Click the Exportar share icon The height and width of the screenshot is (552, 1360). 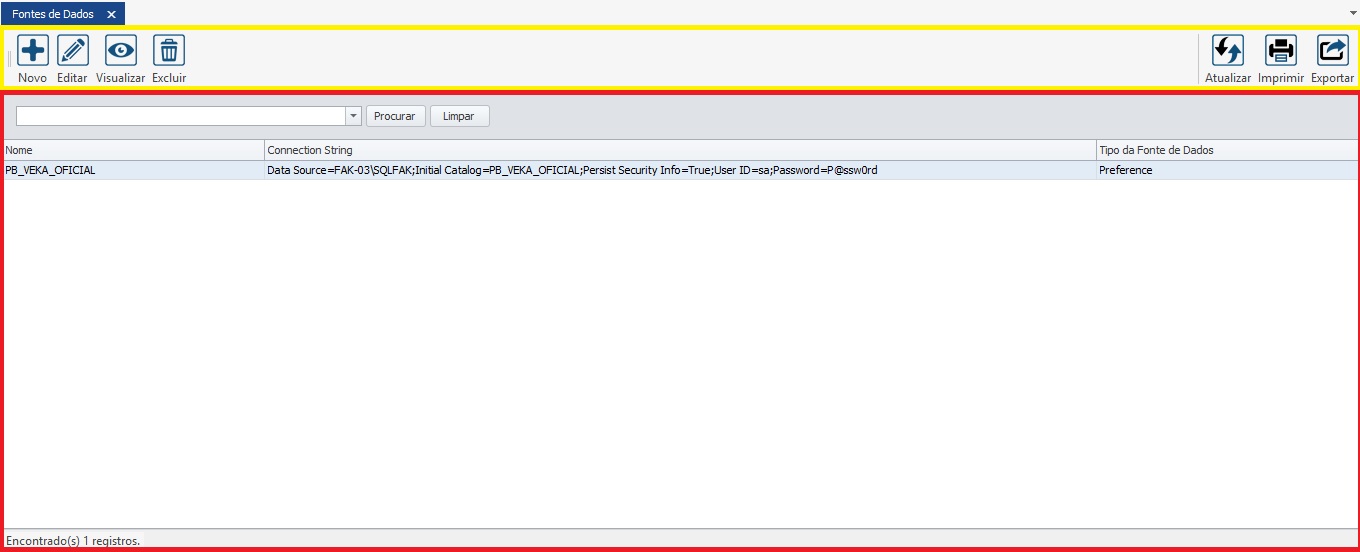(1332, 50)
